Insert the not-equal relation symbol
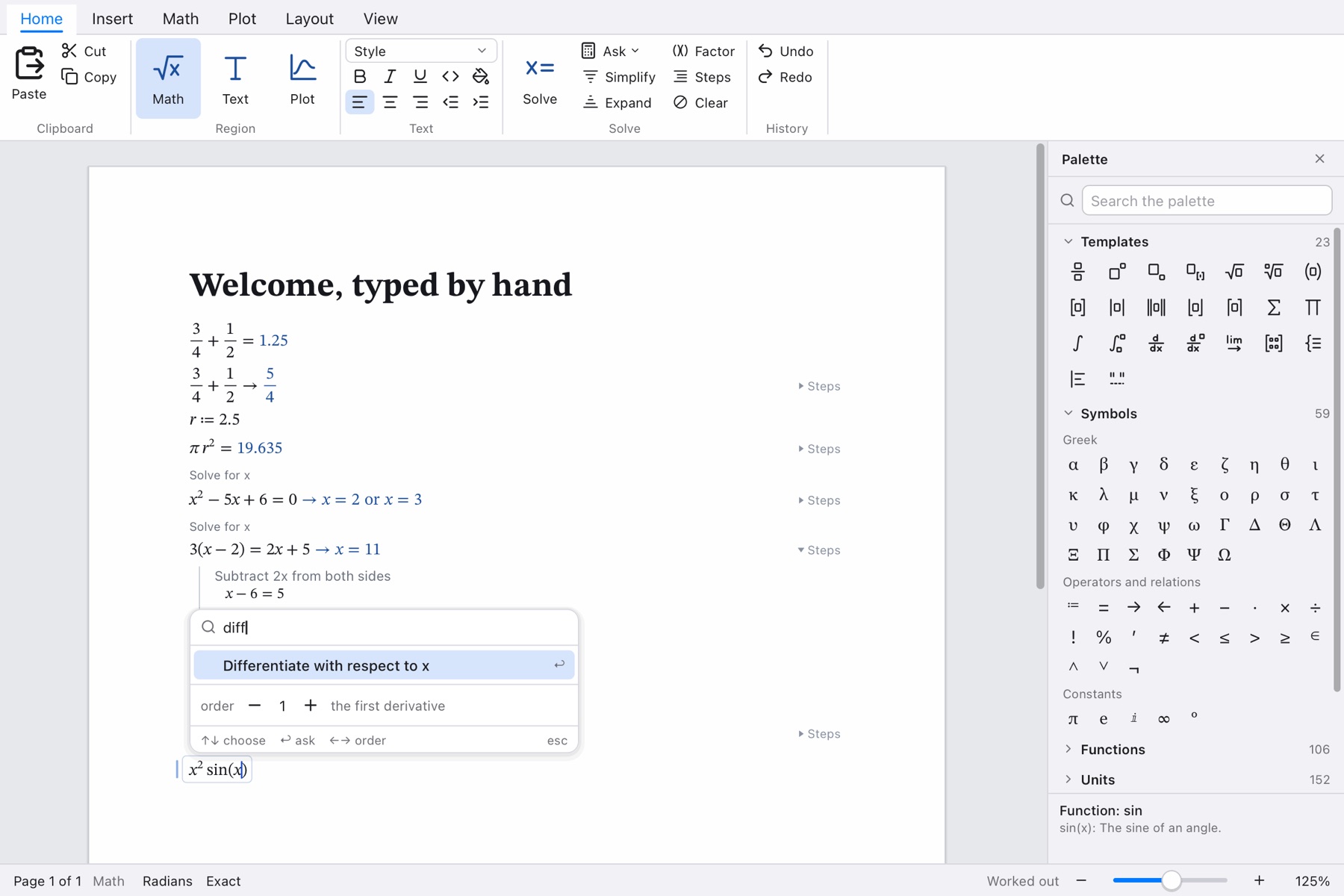The height and width of the screenshot is (896, 1344). coord(1164,638)
